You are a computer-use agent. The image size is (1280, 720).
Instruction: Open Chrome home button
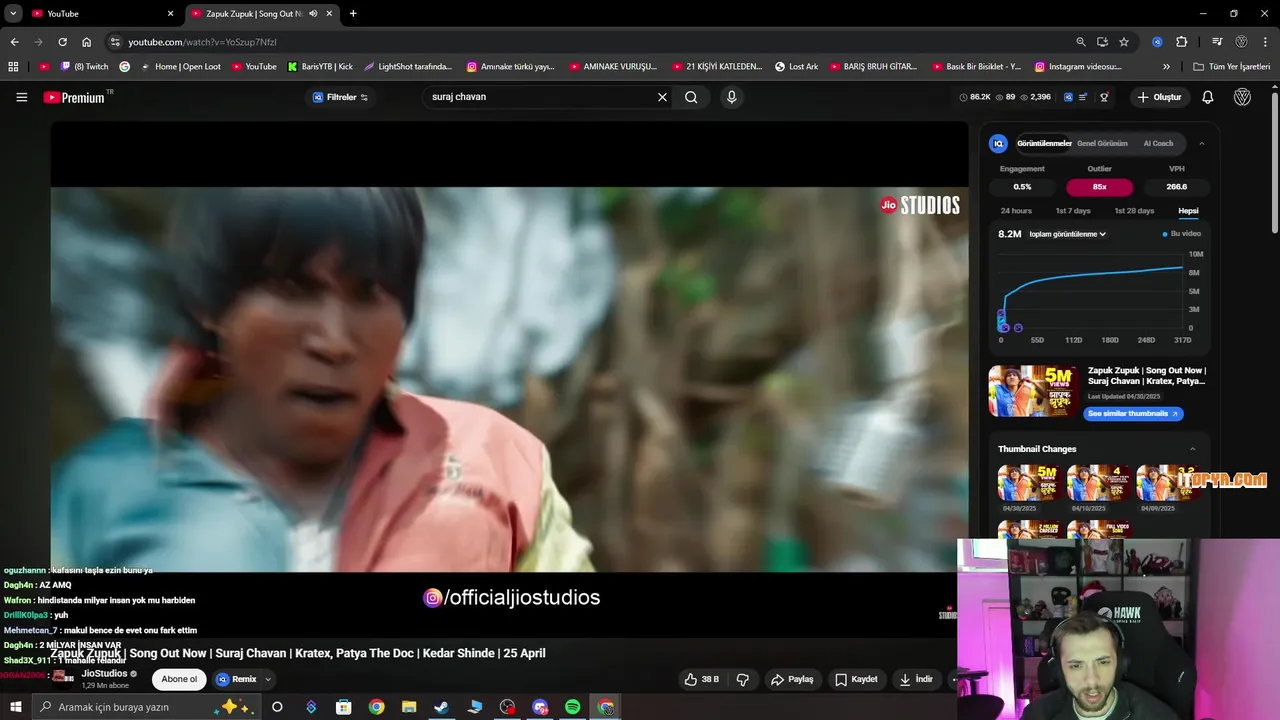[x=86, y=42]
